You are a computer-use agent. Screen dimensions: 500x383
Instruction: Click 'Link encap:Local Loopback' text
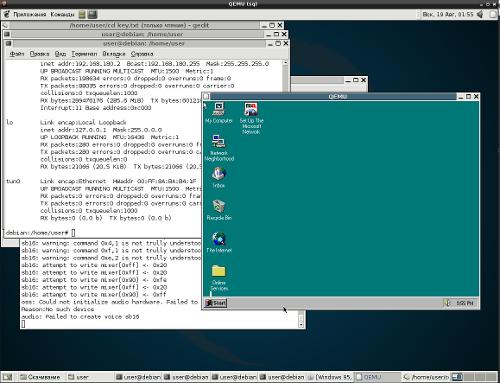tap(83, 122)
